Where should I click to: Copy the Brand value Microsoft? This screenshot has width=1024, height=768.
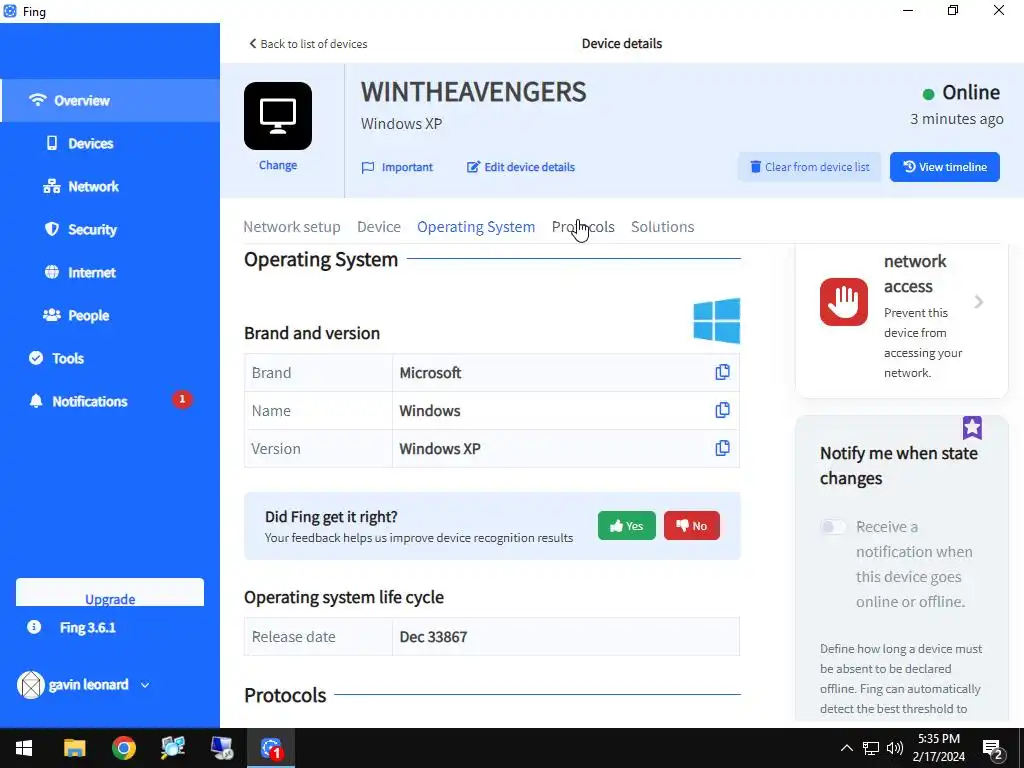point(722,372)
